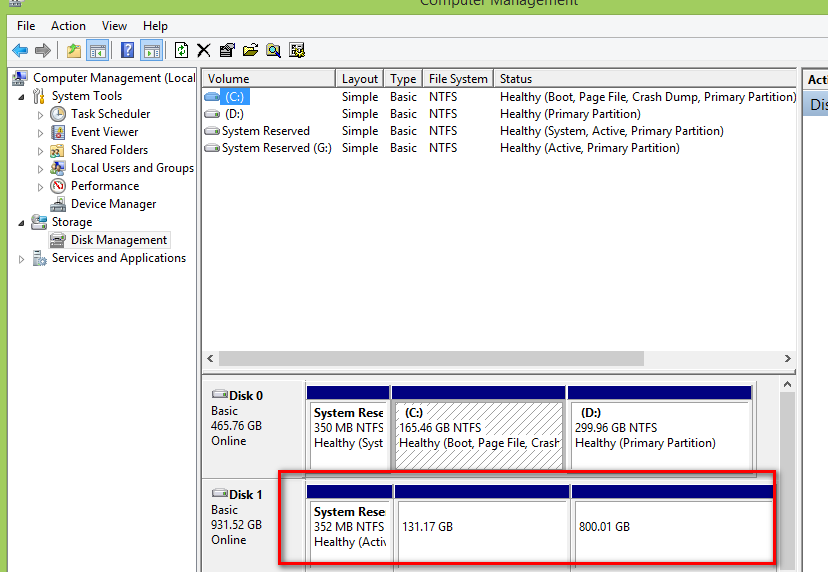Sort by the Layout column header
The width and height of the screenshot is (828, 572).
[360, 79]
